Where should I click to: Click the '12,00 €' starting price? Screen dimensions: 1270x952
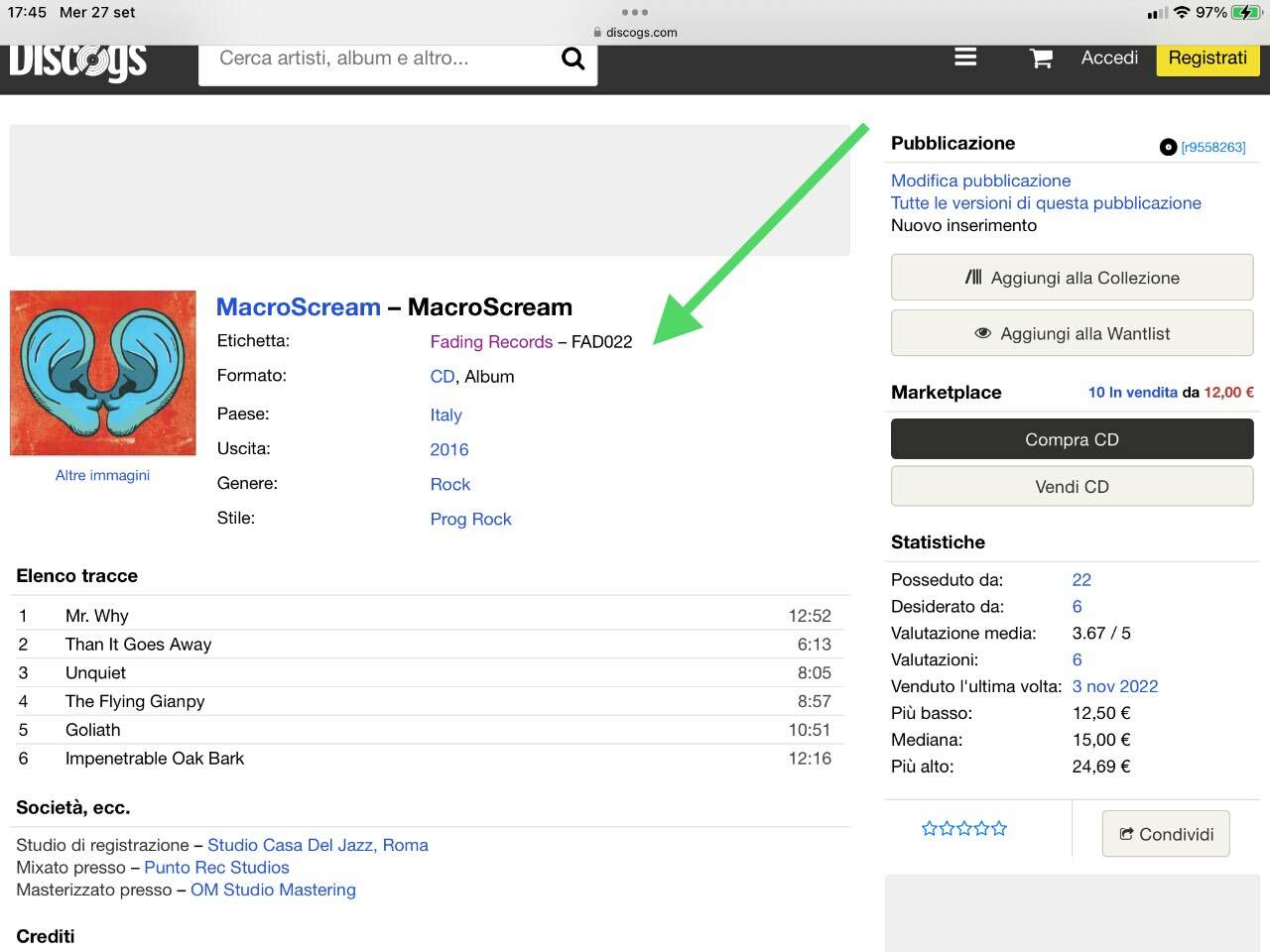click(1228, 393)
